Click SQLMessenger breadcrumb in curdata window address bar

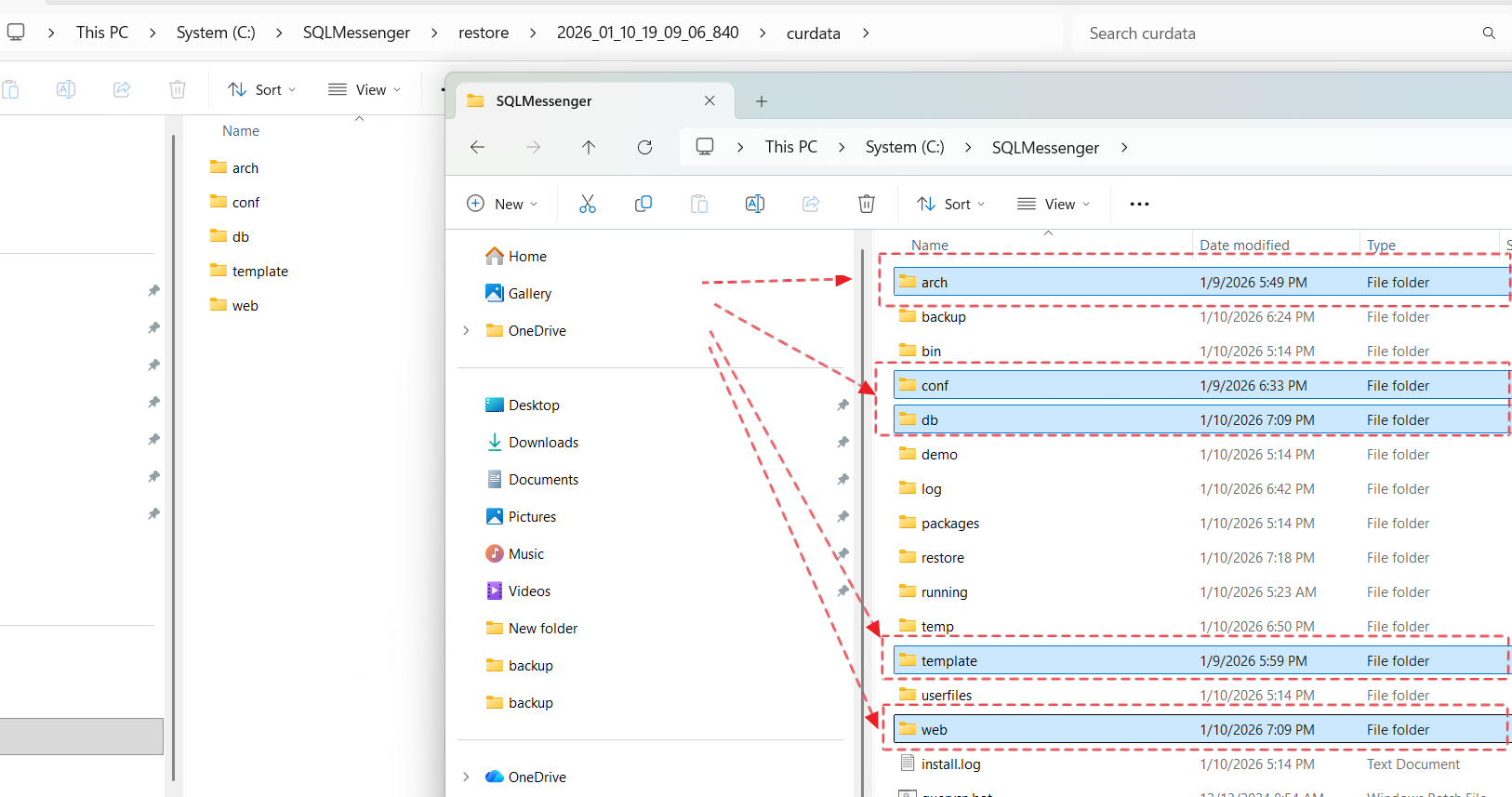point(356,33)
